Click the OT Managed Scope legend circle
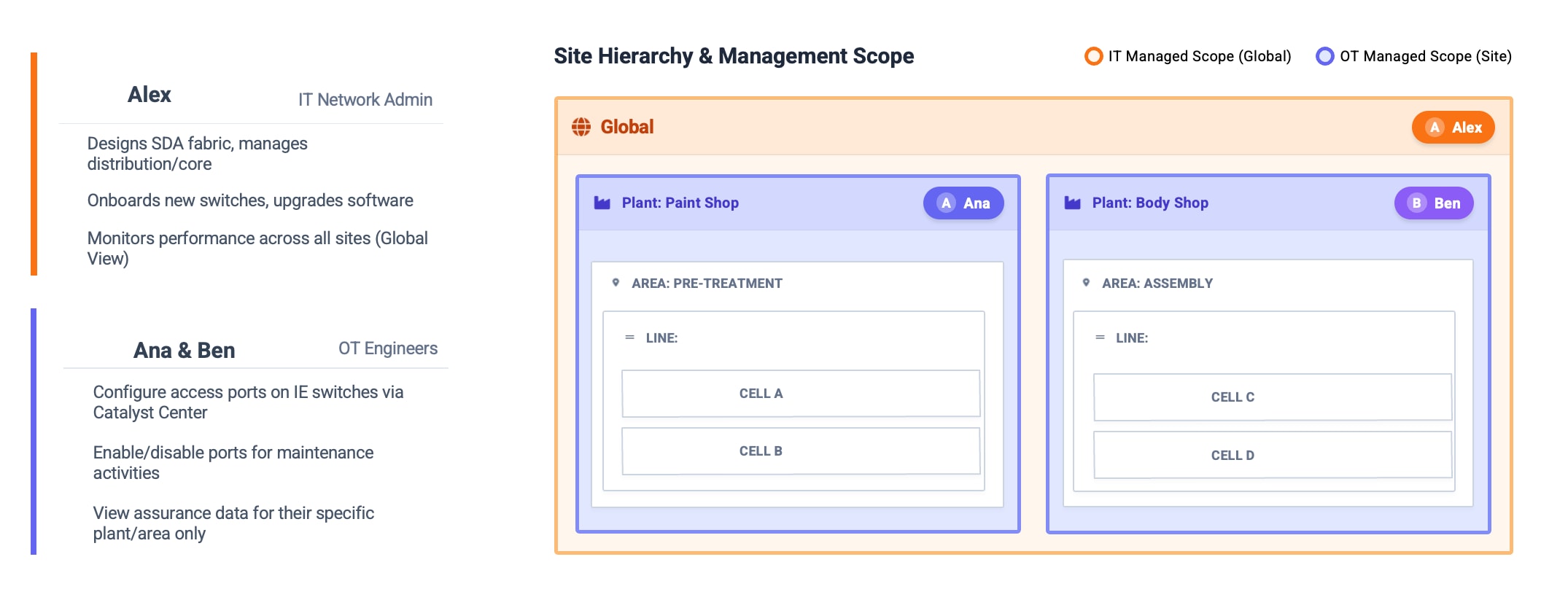The image size is (1568, 589). click(x=1324, y=56)
